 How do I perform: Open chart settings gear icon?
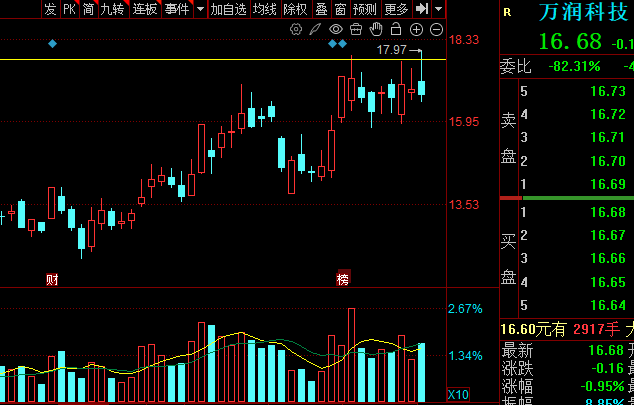coord(296,29)
